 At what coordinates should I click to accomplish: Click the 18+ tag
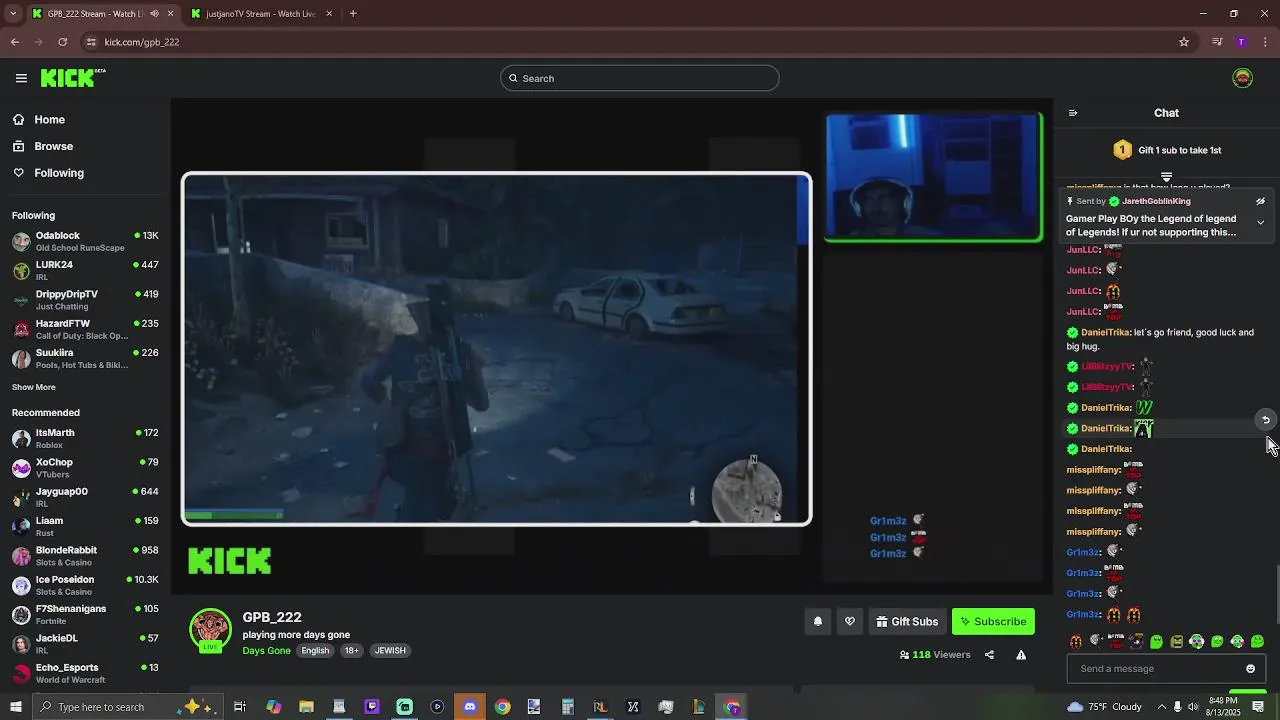352,650
